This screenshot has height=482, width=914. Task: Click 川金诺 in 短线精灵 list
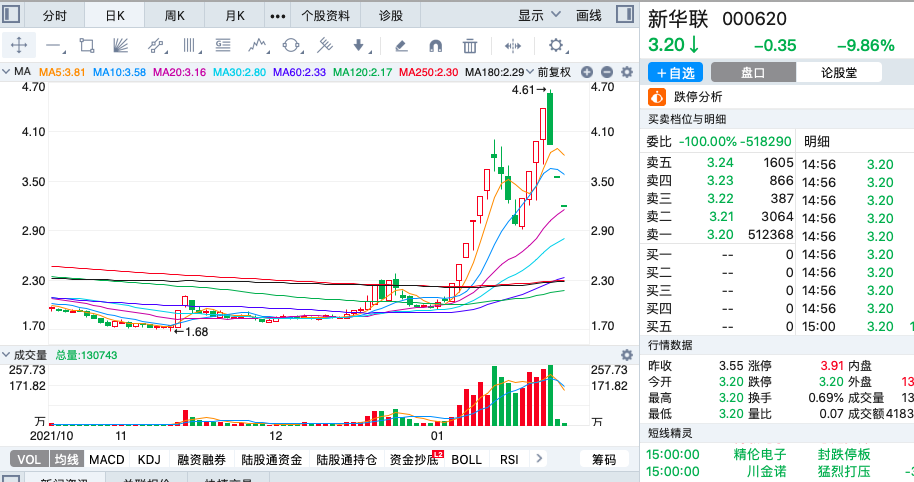tap(767, 471)
